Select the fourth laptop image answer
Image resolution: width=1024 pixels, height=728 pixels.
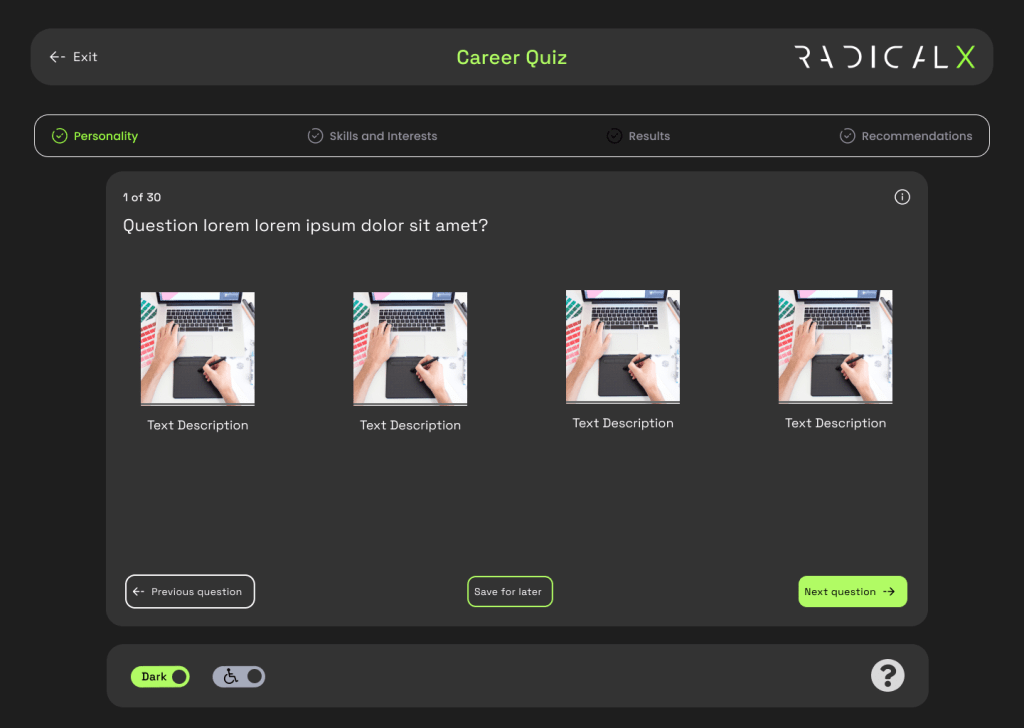click(835, 347)
